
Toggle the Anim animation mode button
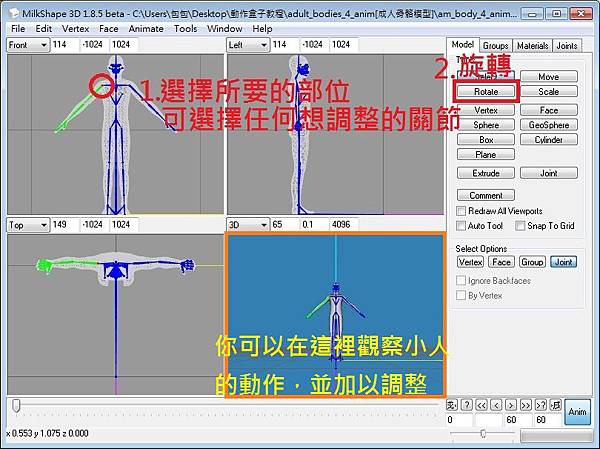point(577,412)
